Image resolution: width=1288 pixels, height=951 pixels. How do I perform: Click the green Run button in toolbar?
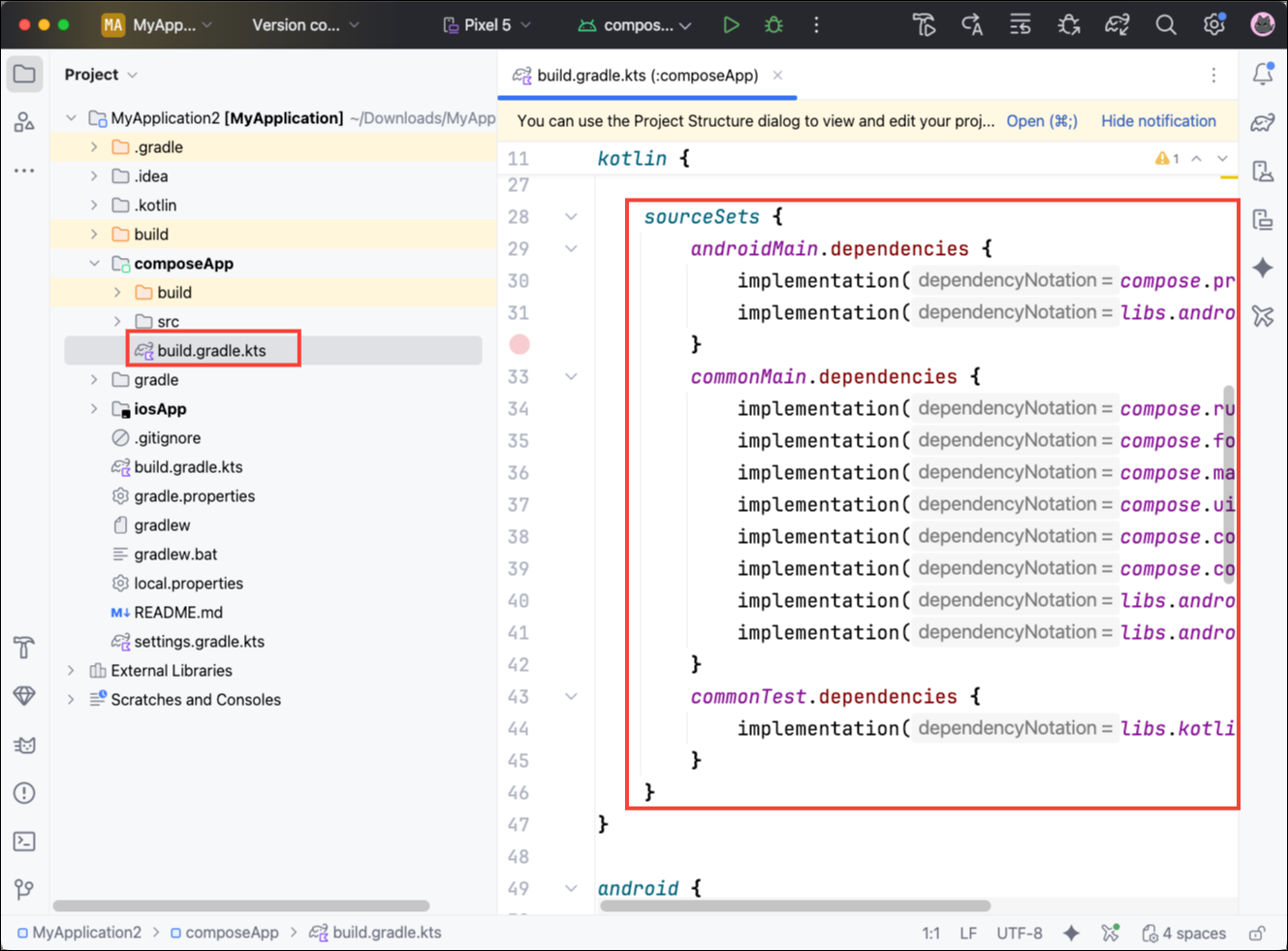tap(731, 25)
